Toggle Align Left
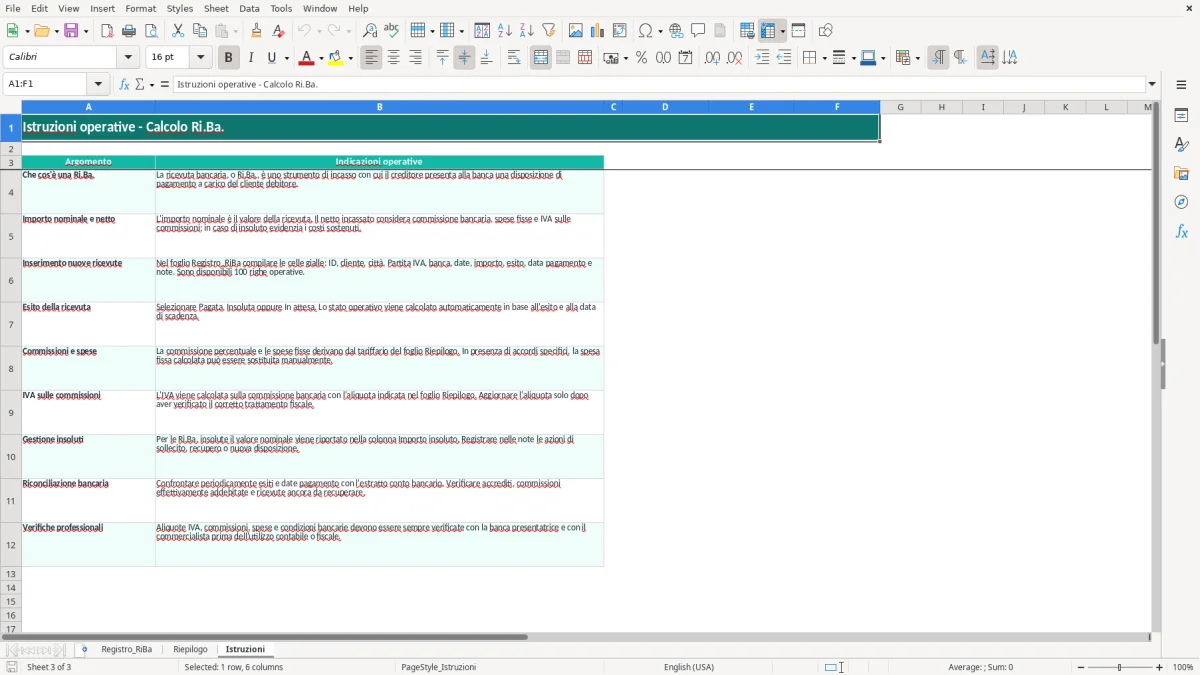 372,58
